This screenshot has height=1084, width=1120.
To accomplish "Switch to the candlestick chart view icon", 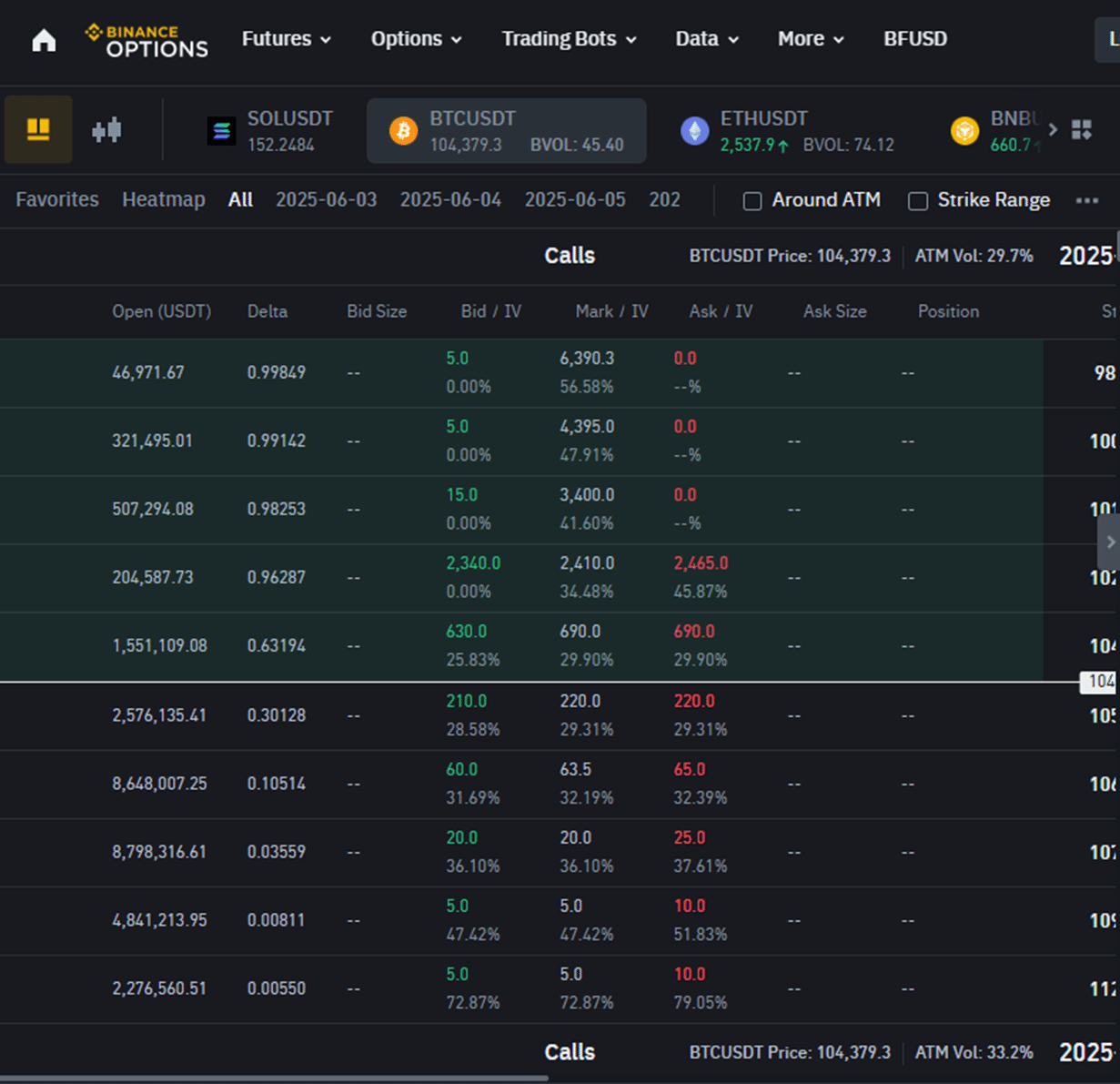I will [106, 129].
